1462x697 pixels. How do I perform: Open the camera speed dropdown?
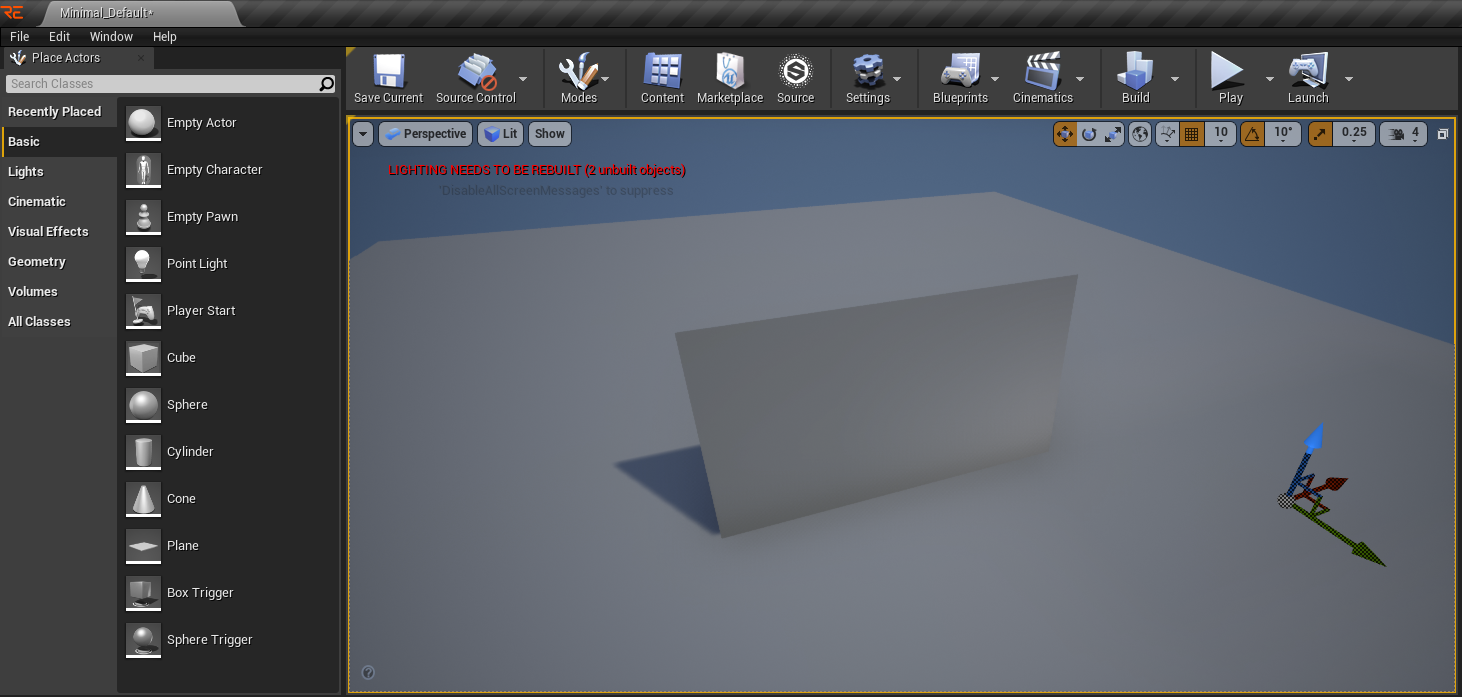click(x=1404, y=134)
